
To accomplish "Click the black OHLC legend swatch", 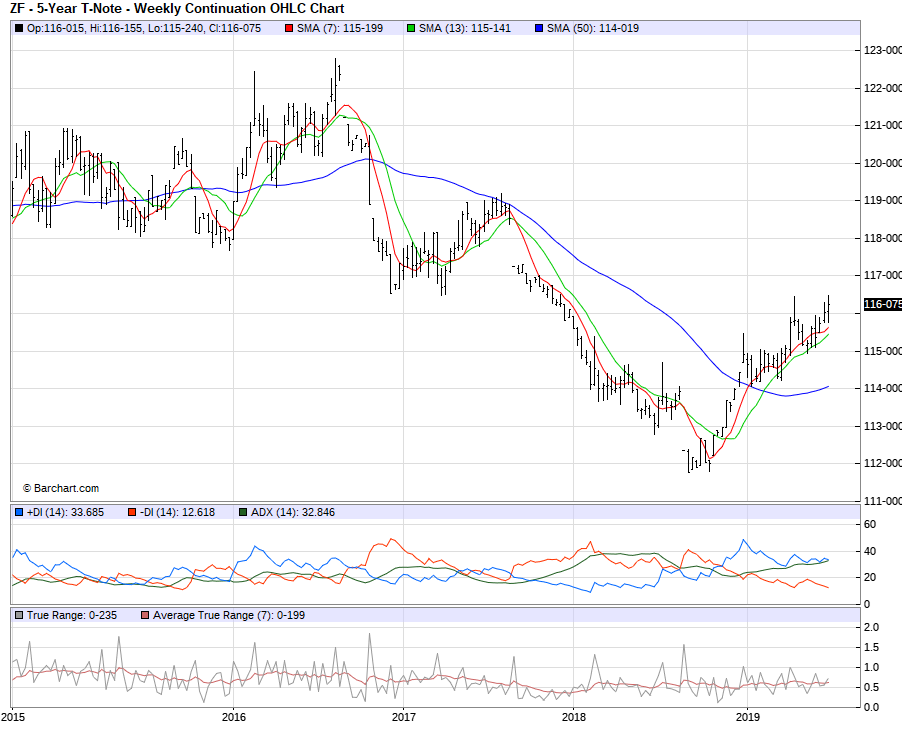I will 19,28.
